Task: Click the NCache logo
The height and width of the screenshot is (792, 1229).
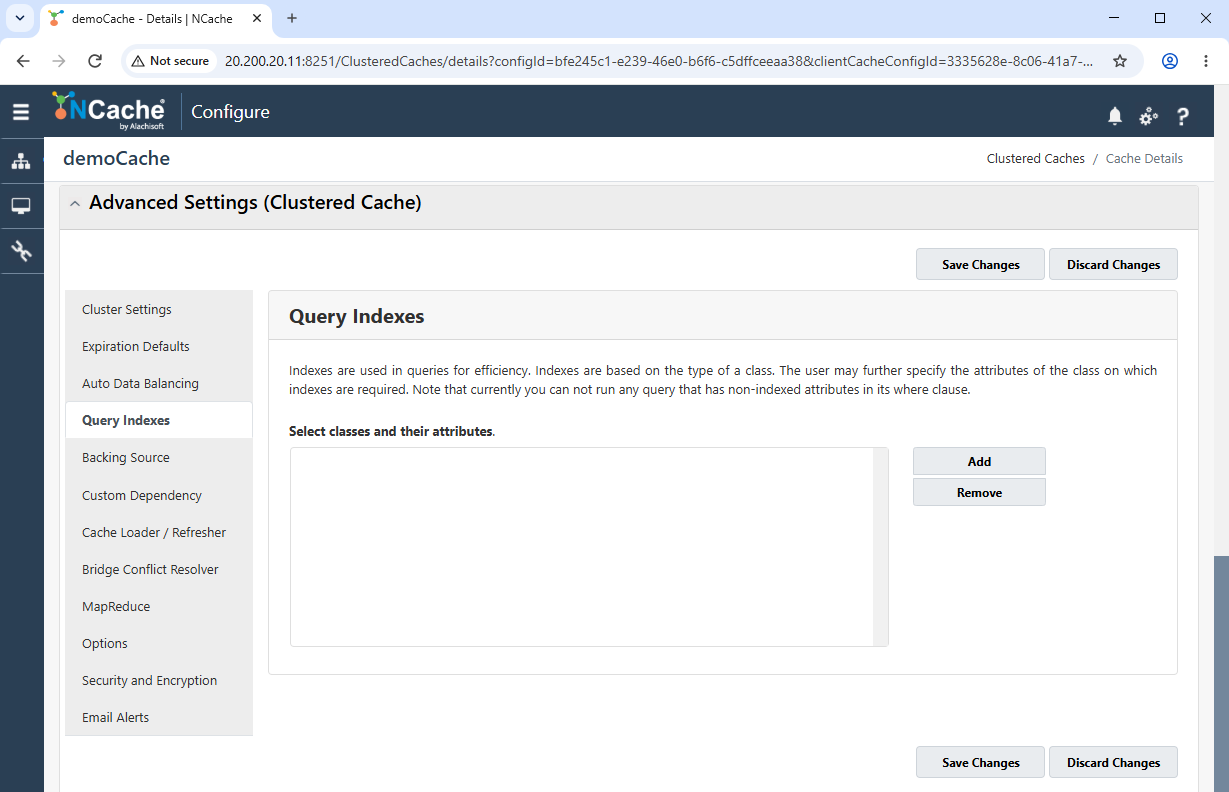Action: pos(110,111)
